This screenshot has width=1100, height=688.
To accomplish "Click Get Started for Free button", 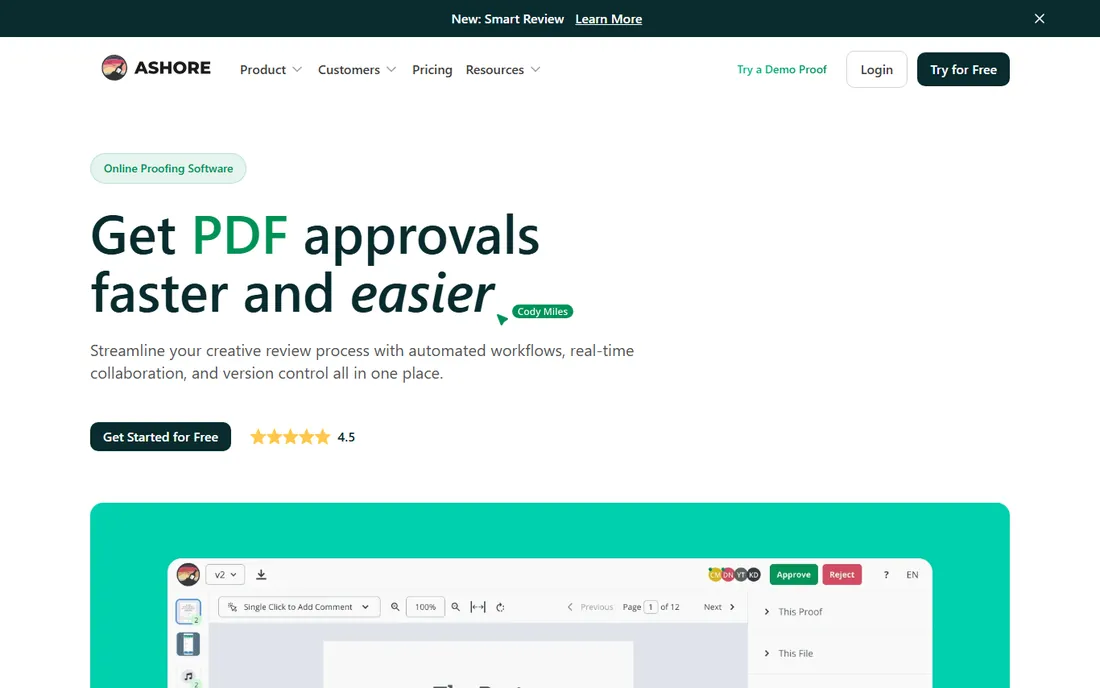I will [x=161, y=437].
